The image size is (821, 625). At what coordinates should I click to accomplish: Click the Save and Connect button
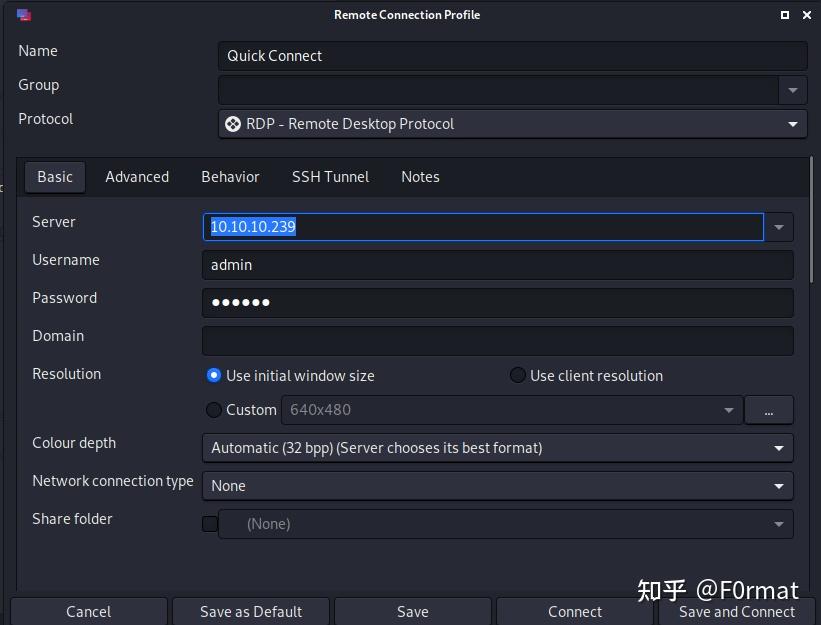click(737, 611)
